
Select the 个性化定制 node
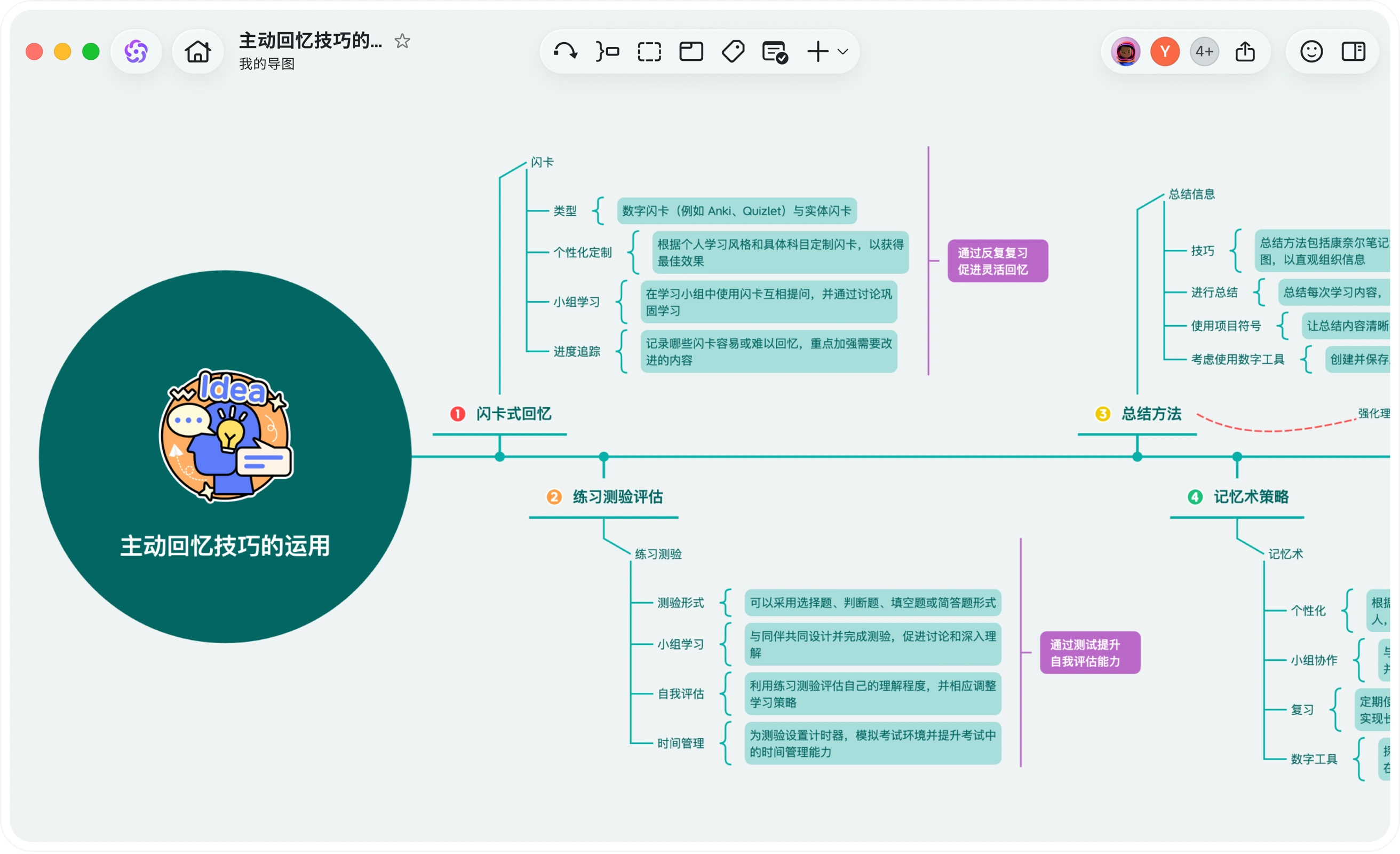tap(583, 252)
